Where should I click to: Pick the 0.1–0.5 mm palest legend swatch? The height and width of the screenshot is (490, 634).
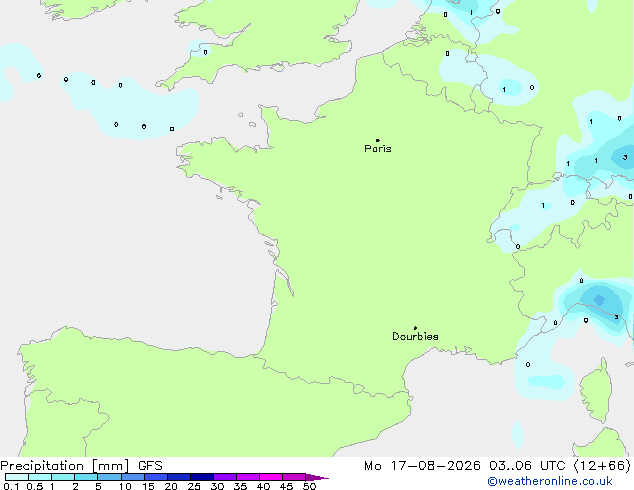tap(17, 477)
